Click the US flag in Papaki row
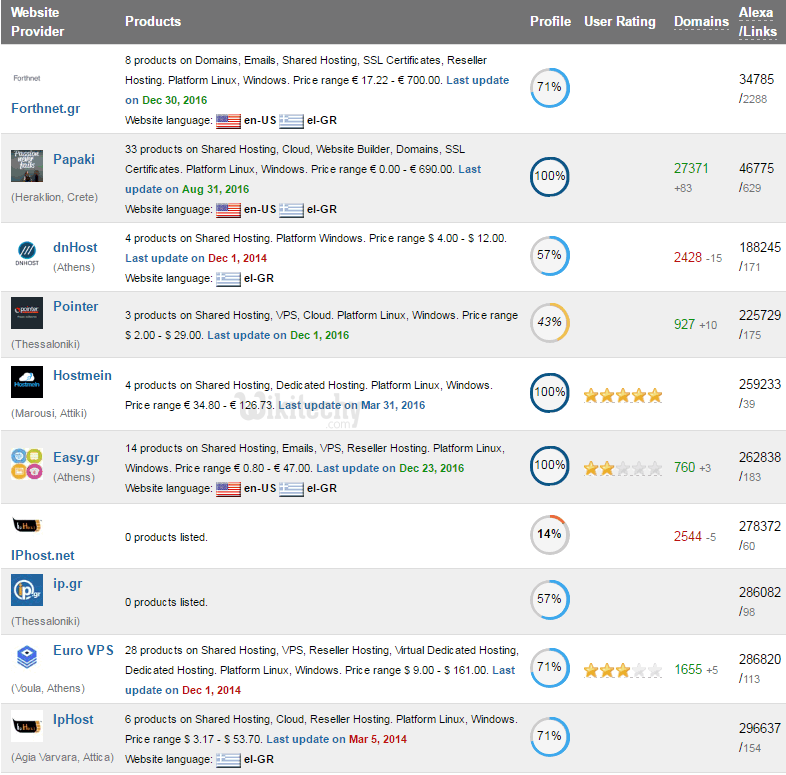Screen dimensions: 786x775 [228, 210]
